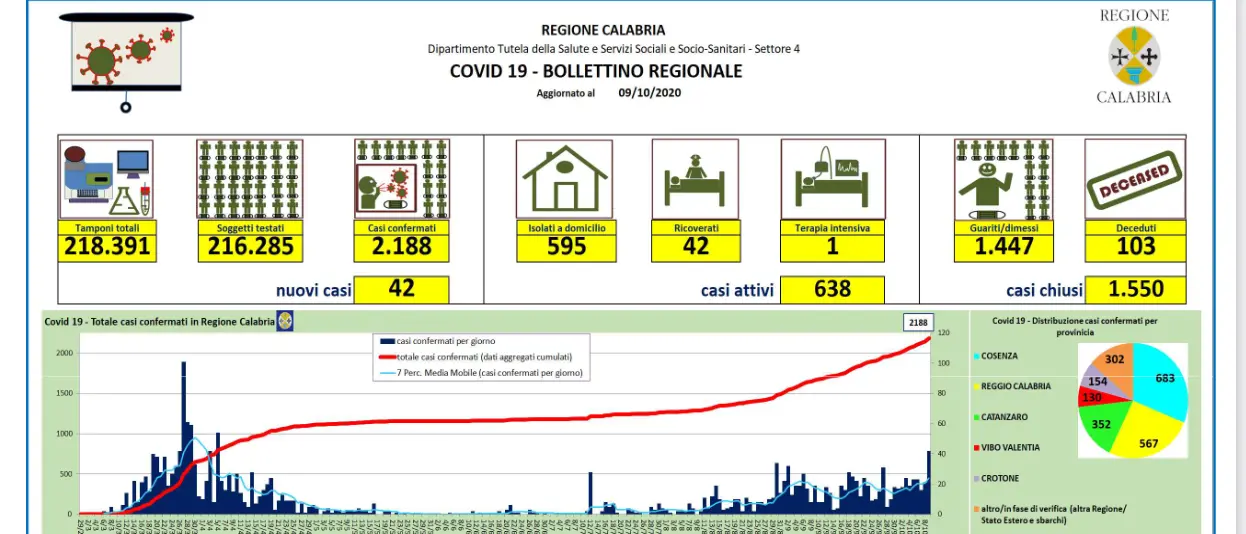
Task: Click the Terapia intensiva monitor bed icon
Action: pos(832,179)
